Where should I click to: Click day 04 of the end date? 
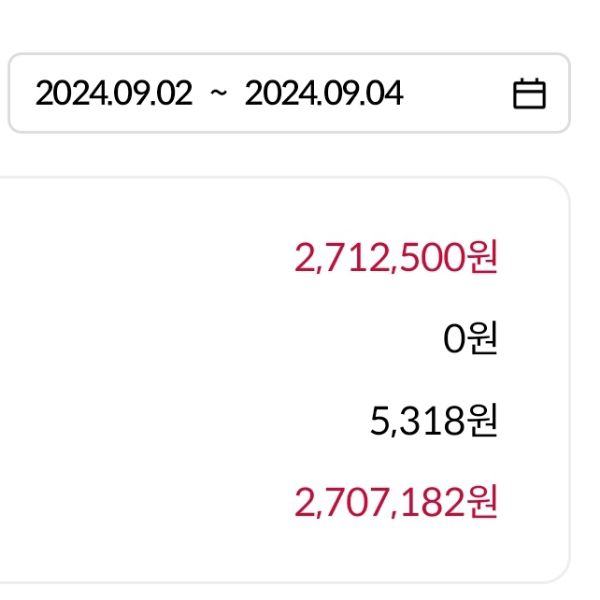click(385, 94)
